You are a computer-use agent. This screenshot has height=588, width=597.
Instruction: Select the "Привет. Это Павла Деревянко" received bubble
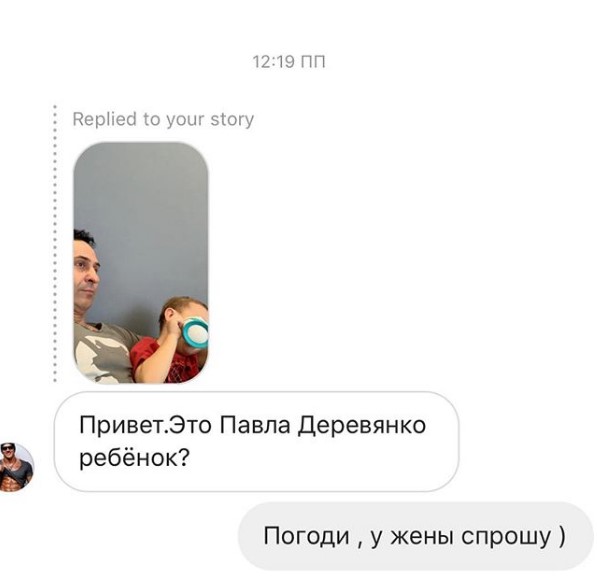pos(256,441)
